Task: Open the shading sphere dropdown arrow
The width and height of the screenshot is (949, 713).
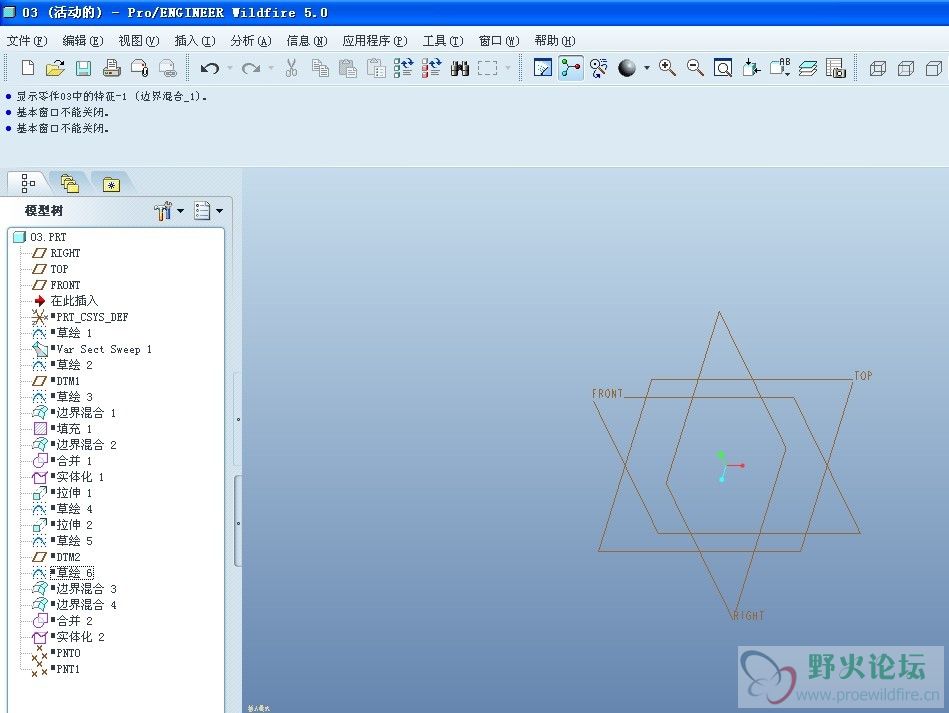Action: point(646,68)
